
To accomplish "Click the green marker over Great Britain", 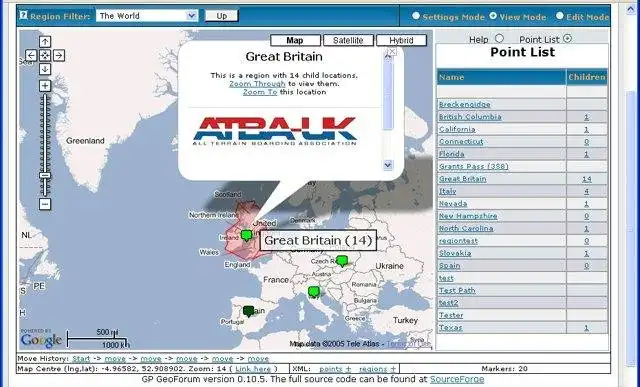I will pos(246,236).
